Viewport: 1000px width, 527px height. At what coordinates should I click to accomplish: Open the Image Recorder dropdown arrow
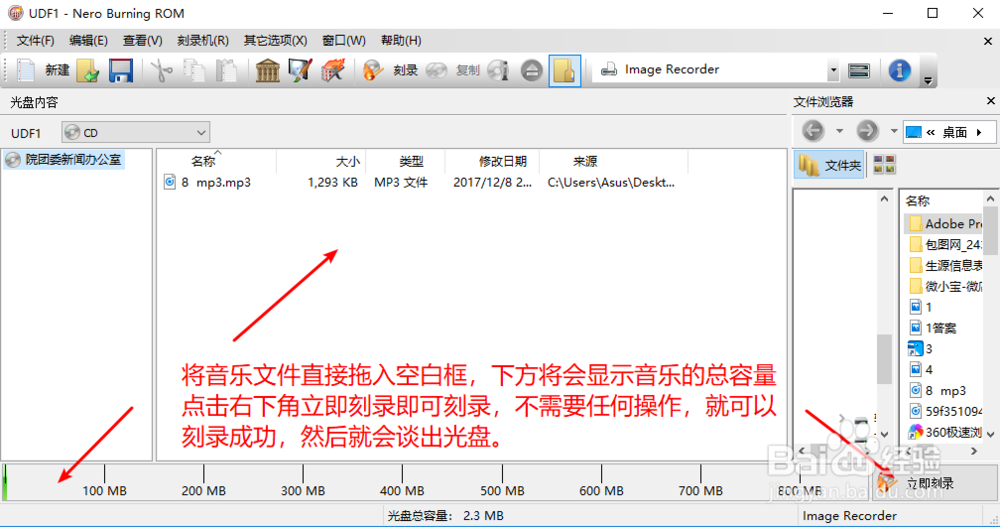click(832, 70)
